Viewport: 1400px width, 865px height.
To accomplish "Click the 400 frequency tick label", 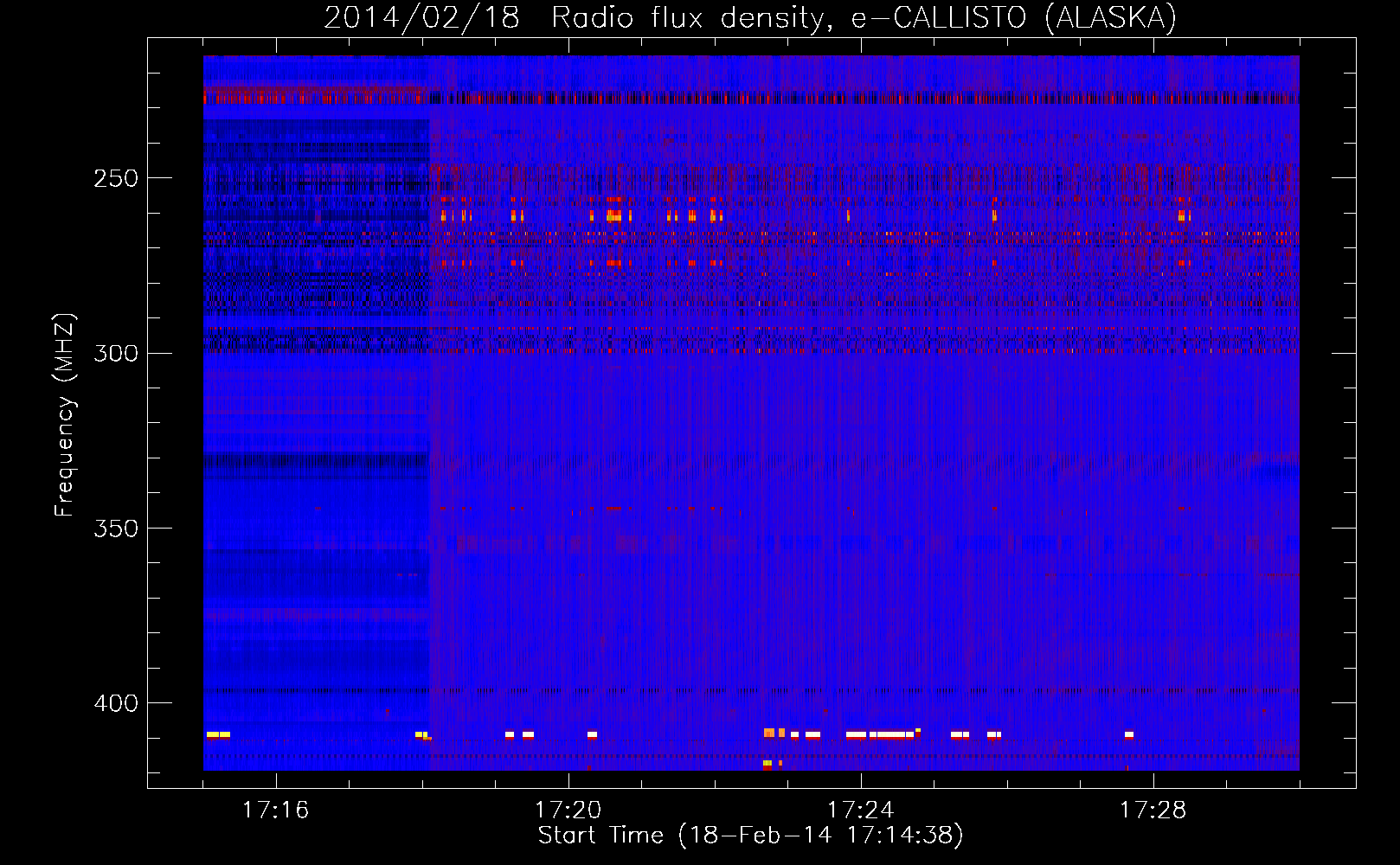I will pyautogui.click(x=116, y=703).
